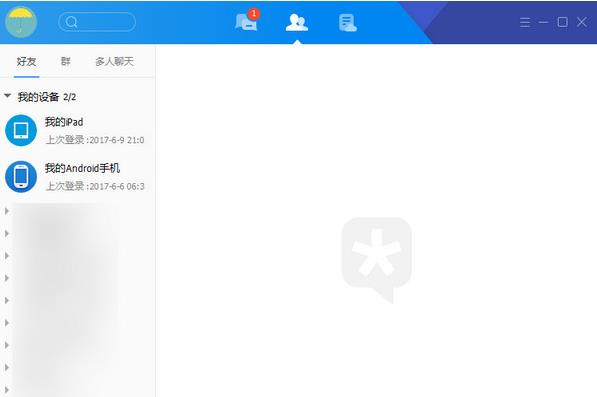Expand the second blurred contact group
Viewport: 597px width, 397px height.
(x=6, y=233)
